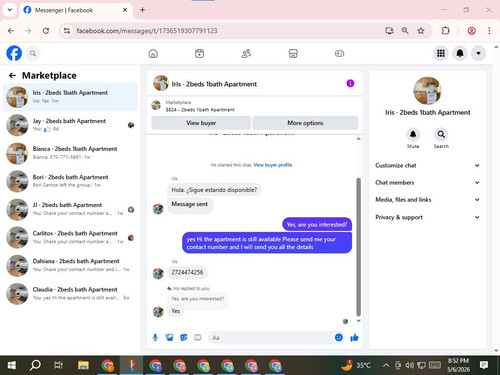Image resolution: width=500 pixels, height=375 pixels.
Task: Click the voice clip microphone icon
Action: point(155,338)
